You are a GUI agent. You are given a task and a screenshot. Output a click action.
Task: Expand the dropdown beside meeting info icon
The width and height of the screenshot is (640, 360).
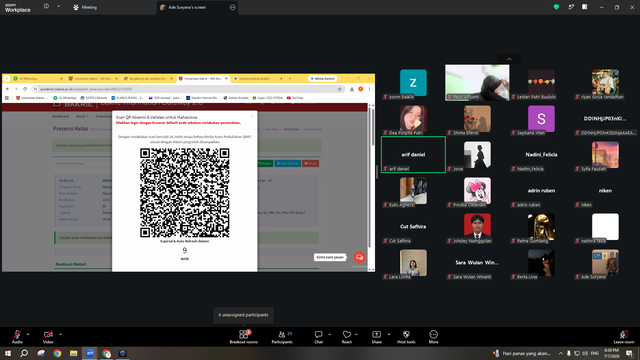(58, 7)
